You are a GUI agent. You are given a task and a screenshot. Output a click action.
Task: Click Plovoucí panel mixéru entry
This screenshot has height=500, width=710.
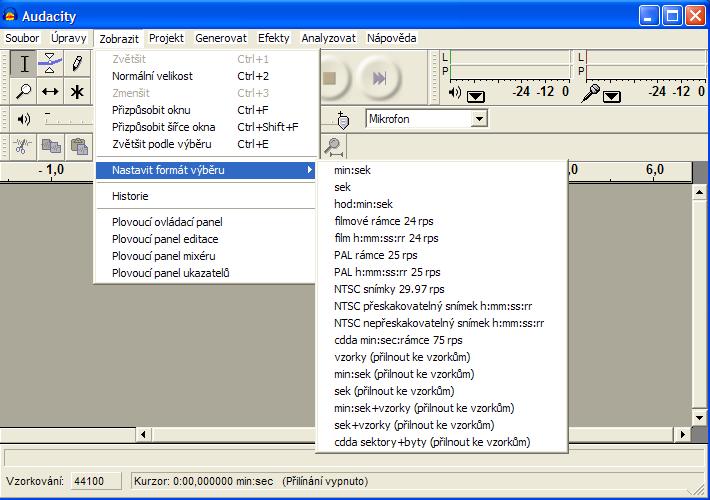167,256
